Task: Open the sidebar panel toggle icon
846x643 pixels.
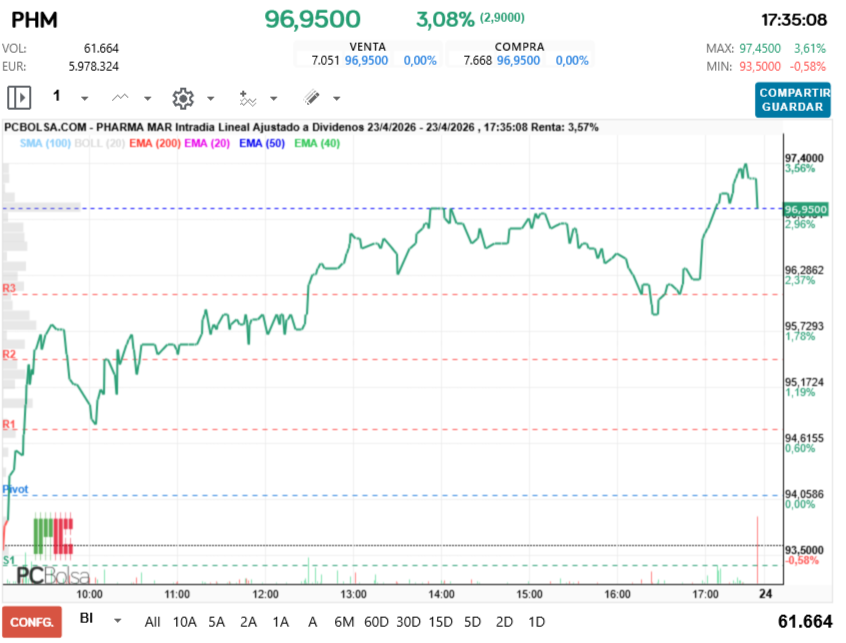Action: coord(18,97)
